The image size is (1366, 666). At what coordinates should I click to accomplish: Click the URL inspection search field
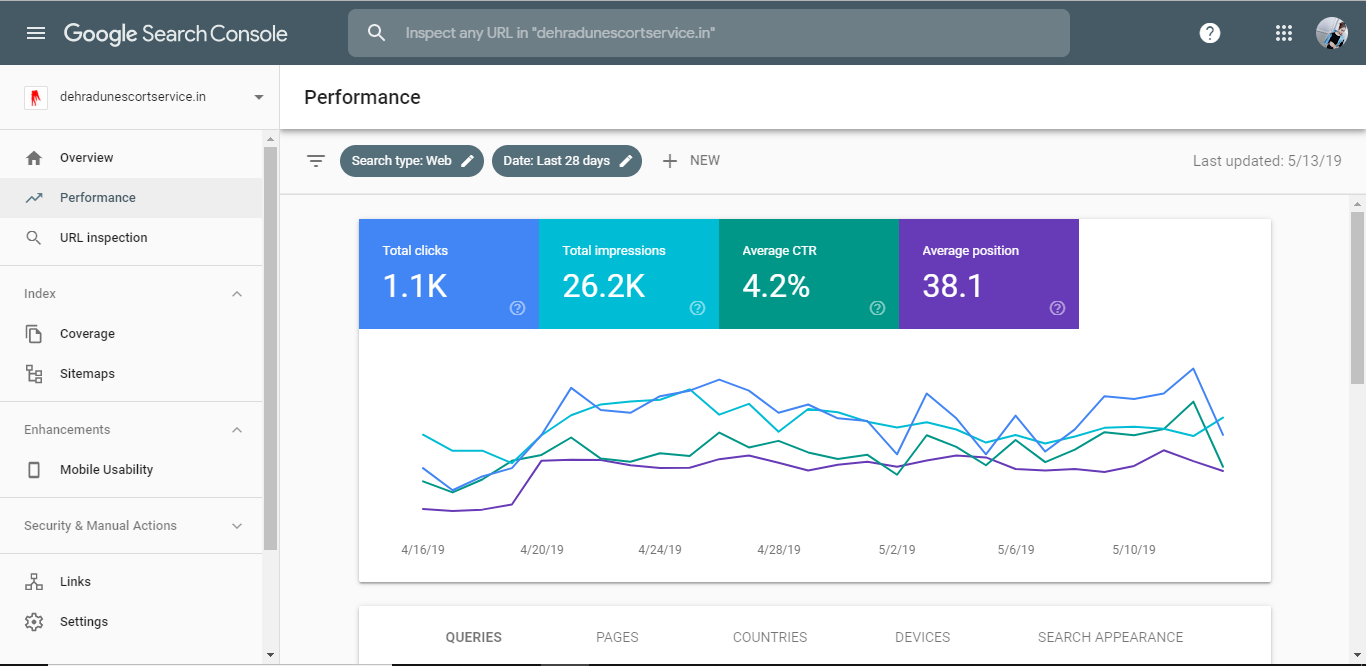[720, 33]
